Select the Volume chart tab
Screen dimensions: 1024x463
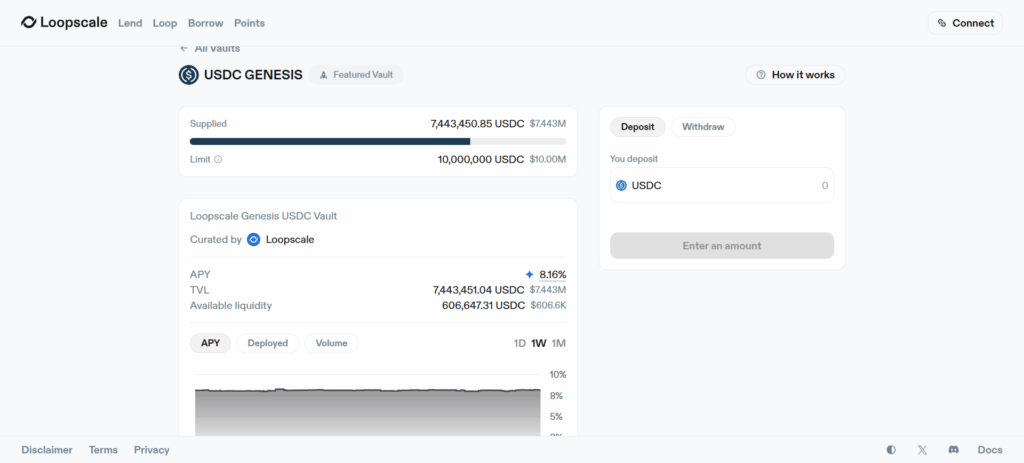(331, 343)
